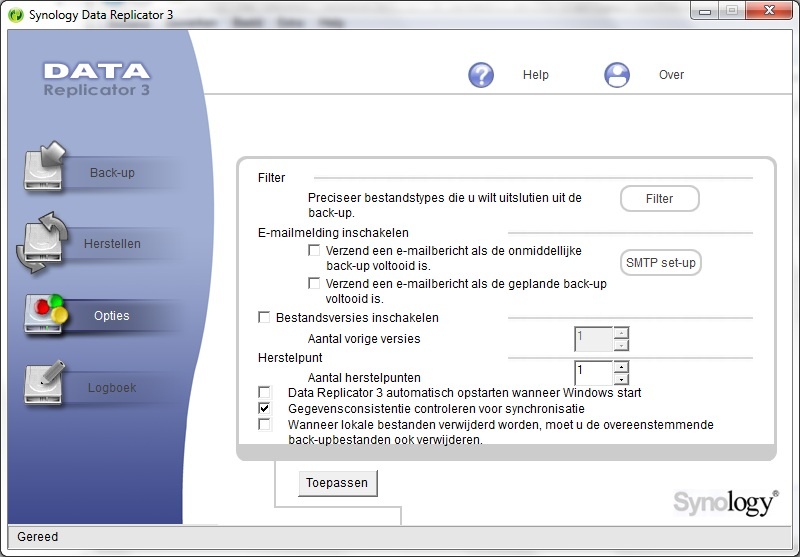Click the DATA Replicator 3 logo
Image resolution: width=800 pixels, height=557 pixels.
(97, 80)
